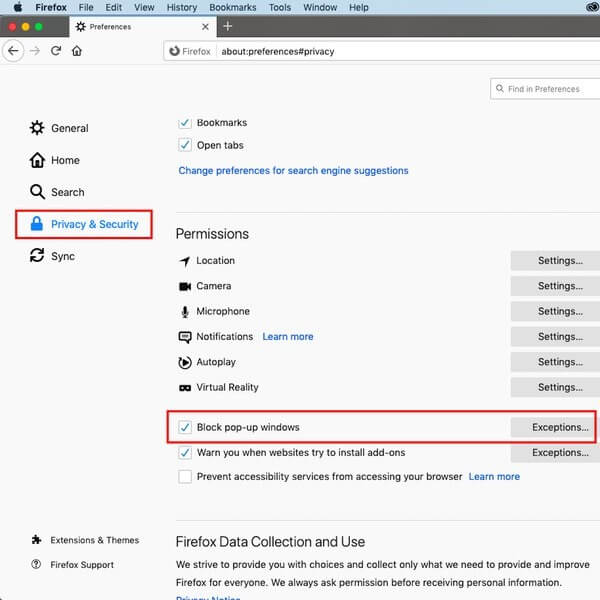Open the Bookmarks menu in menu bar
This screenshot has width=600, height=600.
click(x=232, y=7)
